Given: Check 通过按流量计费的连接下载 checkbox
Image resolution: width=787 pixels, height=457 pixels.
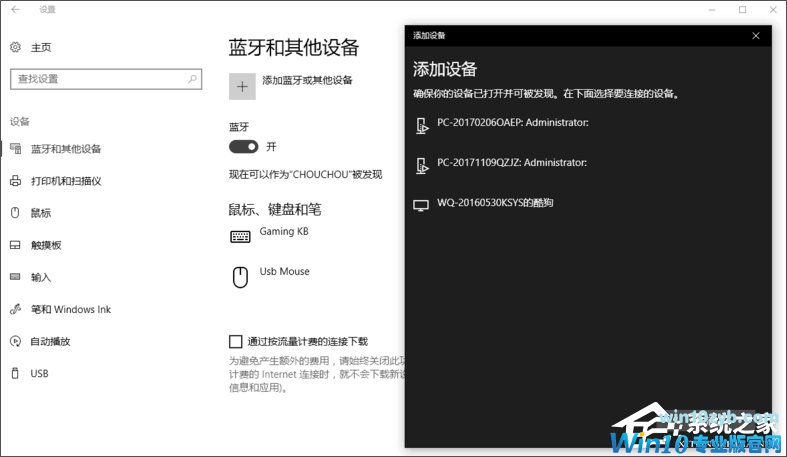Looking at the screenshot, I should click(x=235, y=342).
